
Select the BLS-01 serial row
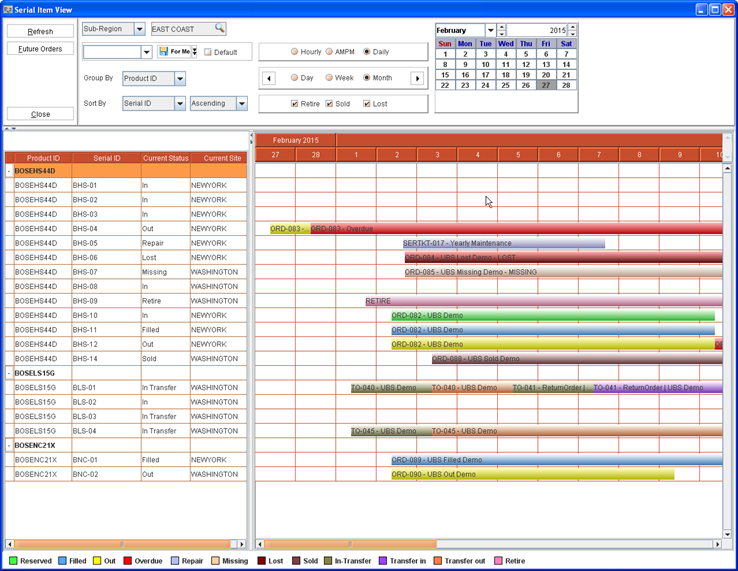click(126, 388)
